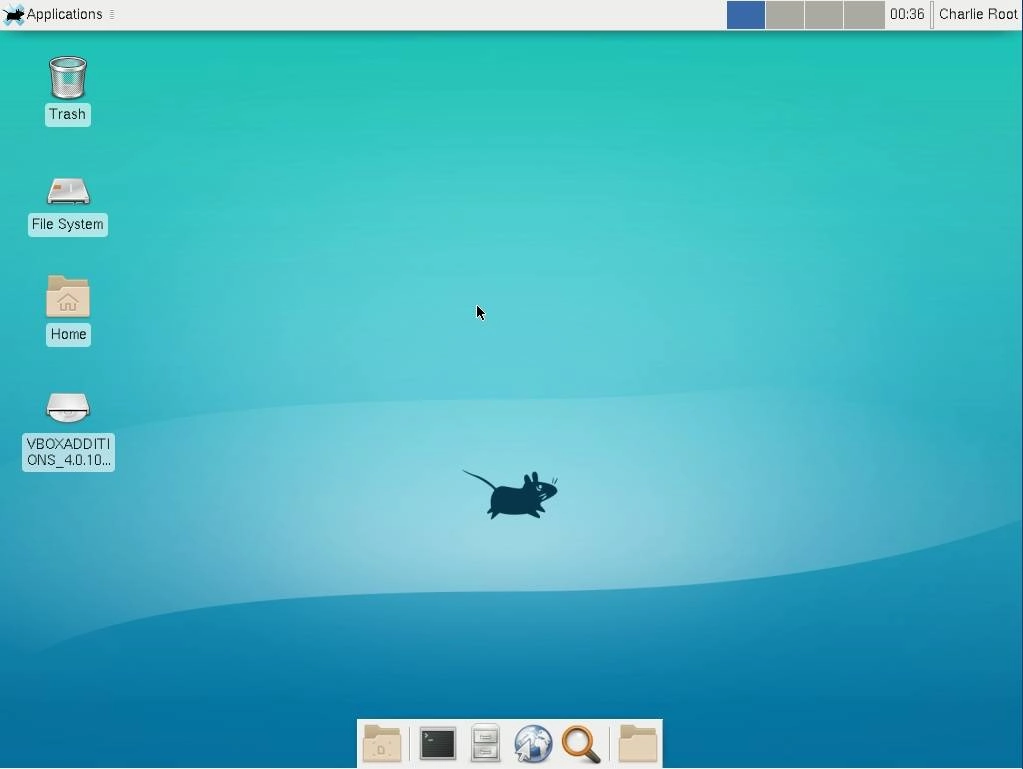This screenshot has height=769, width=1023.
Task: Click the Home label text
Action: (69, 335)
